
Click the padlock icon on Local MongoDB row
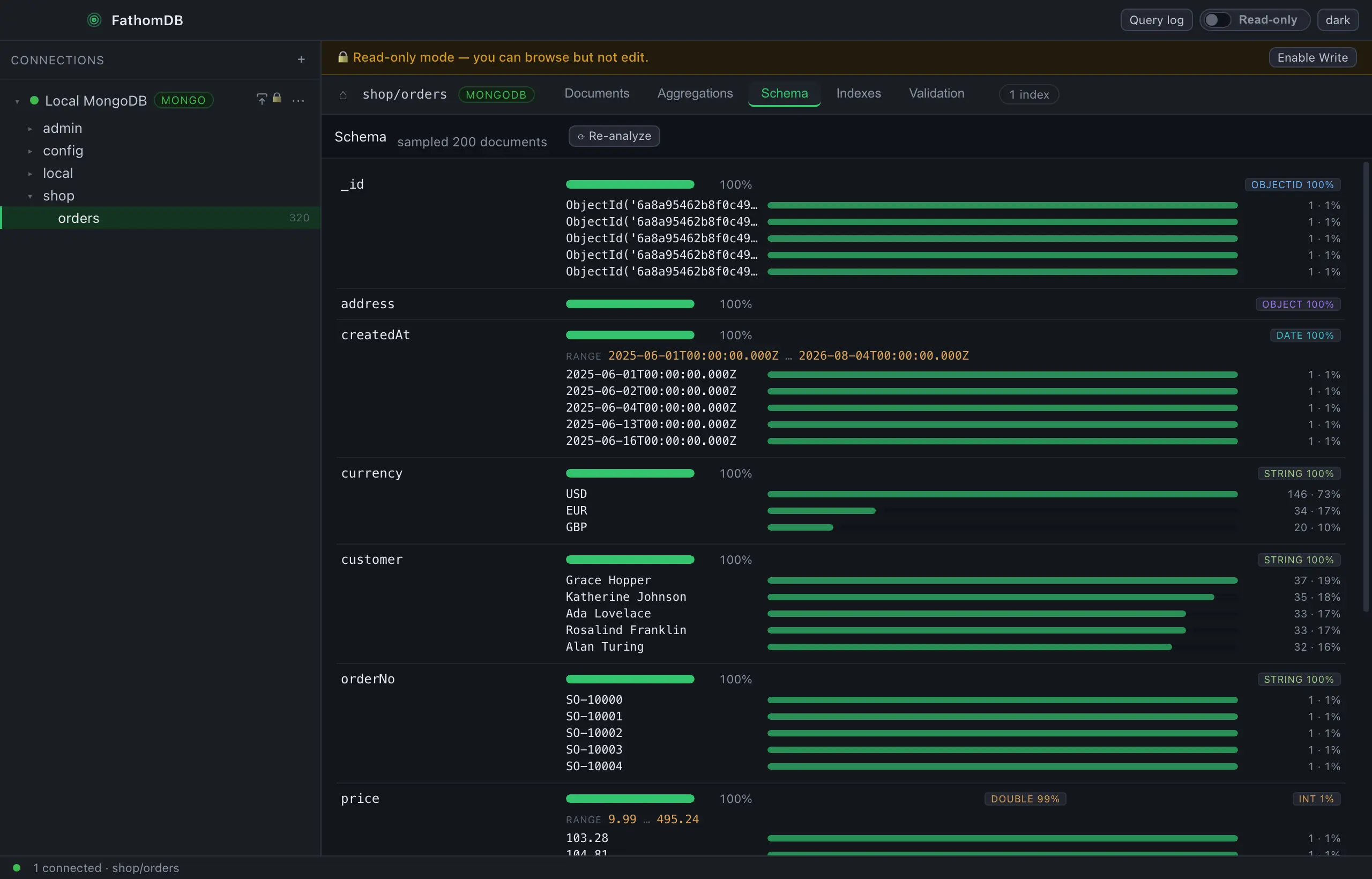277,98
